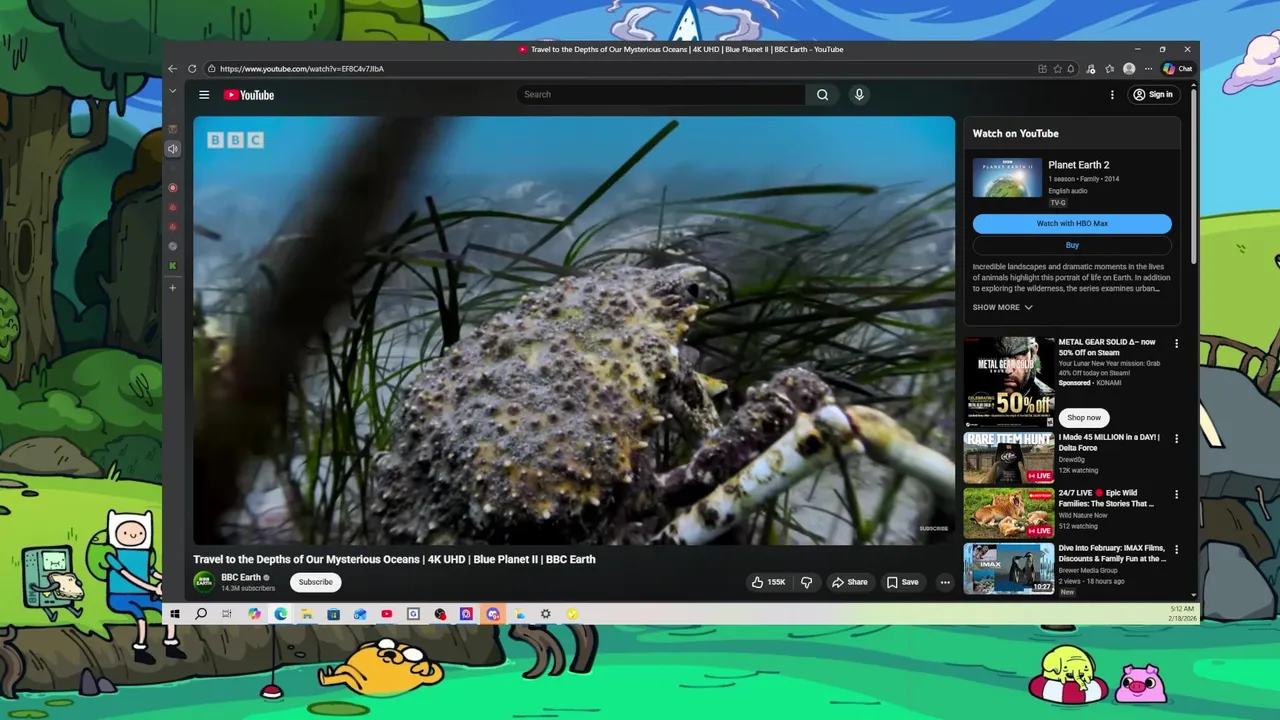Open options for Dive Into February IMAX video

click(x=1176, y=550)
